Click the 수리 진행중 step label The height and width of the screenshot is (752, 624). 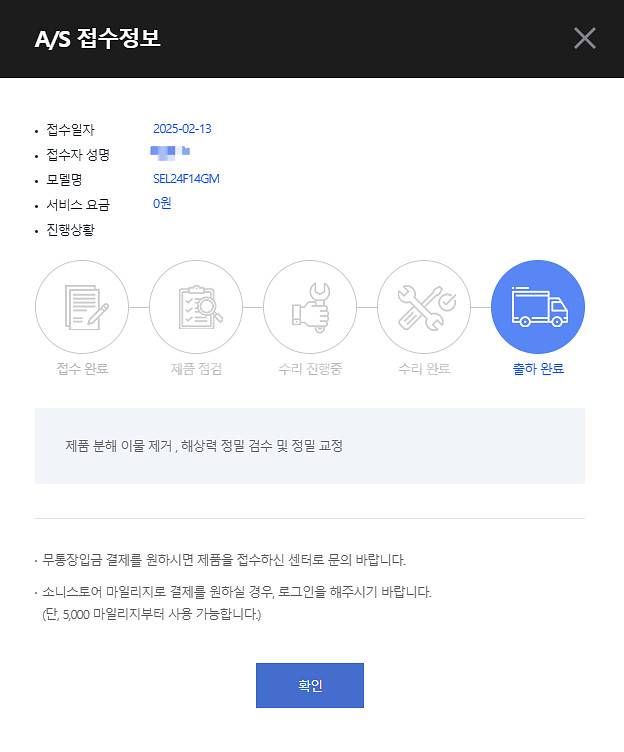[310, 369]
